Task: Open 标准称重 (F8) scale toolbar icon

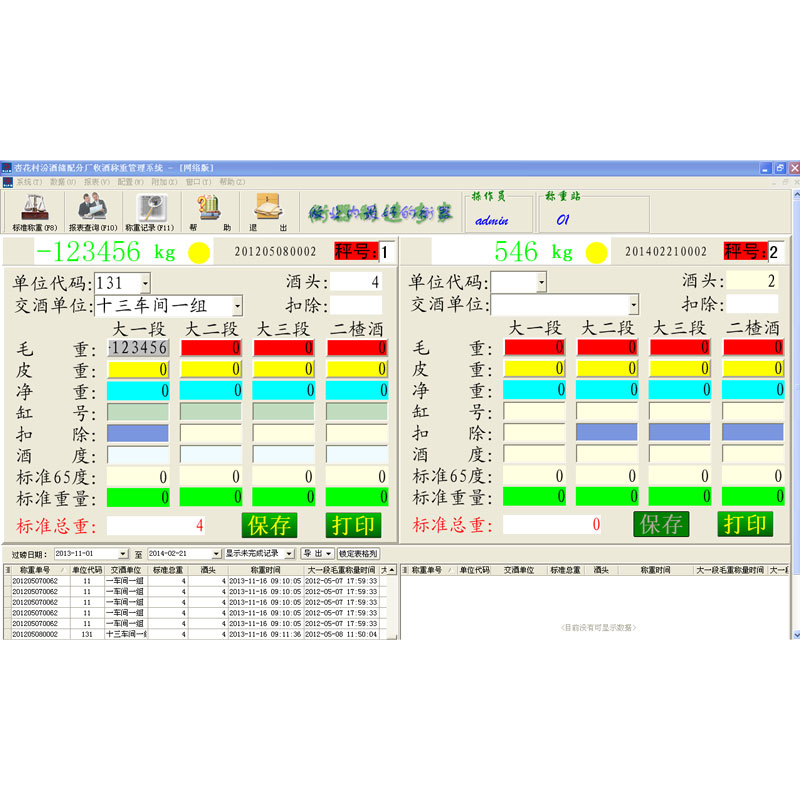Action: tap(34, 212)
